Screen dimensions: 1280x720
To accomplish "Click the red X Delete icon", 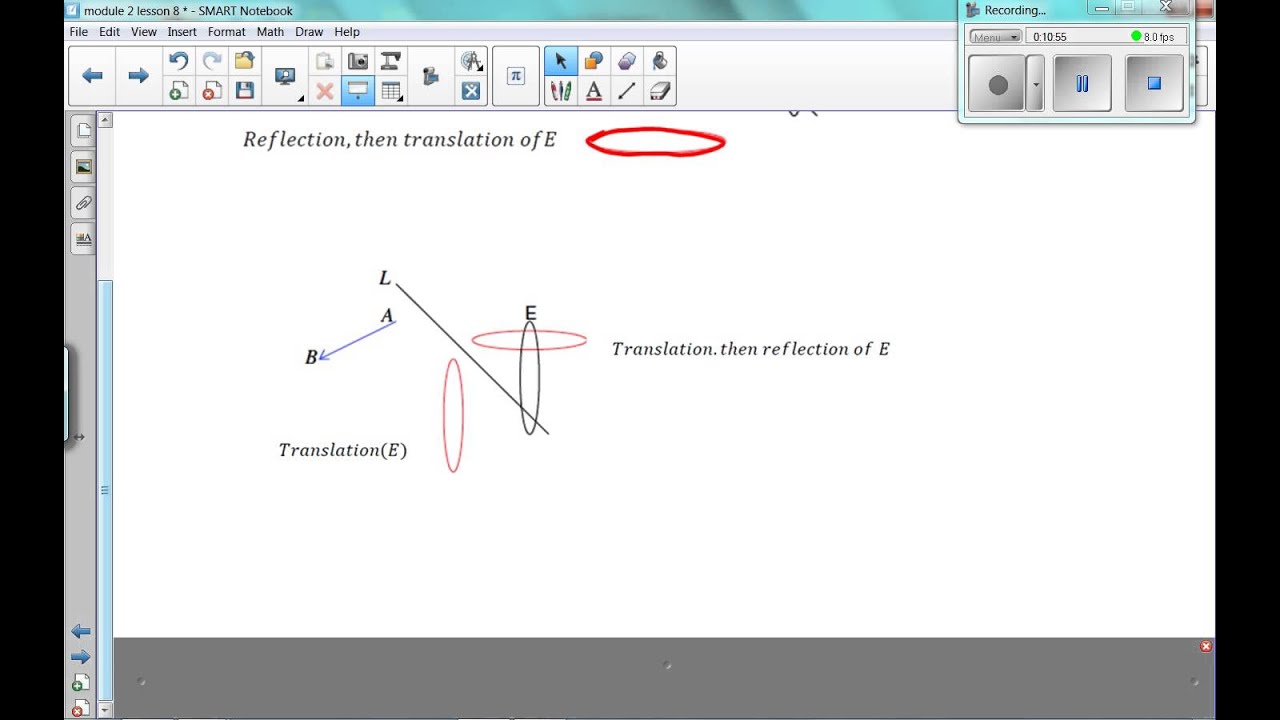I will point(324,91).
